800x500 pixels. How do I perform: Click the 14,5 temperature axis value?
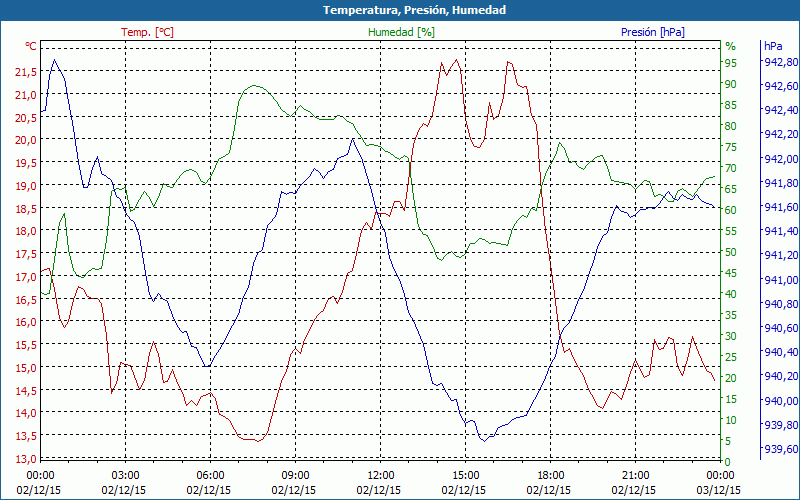26,390
